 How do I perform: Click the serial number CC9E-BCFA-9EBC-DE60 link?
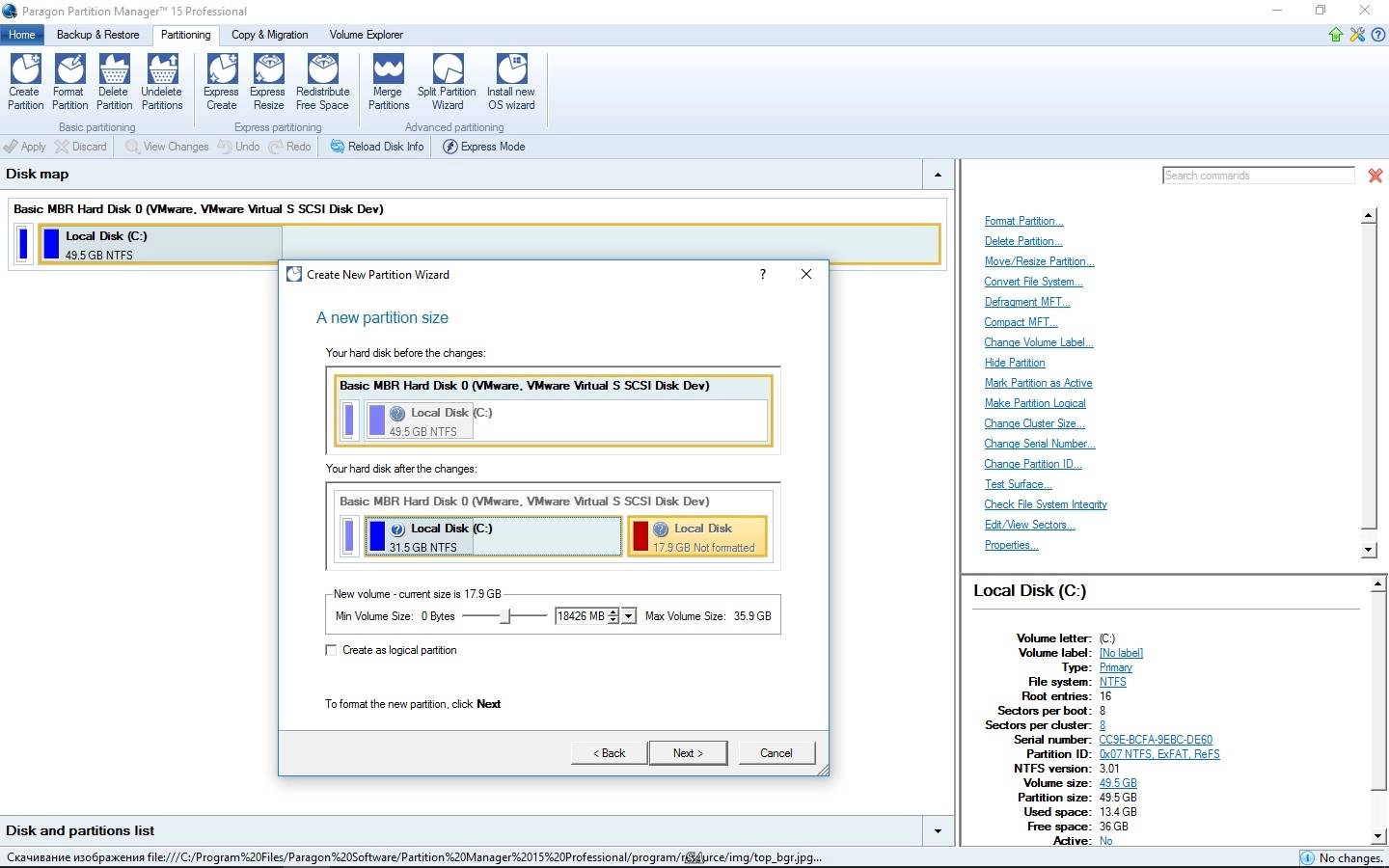pos(1156,740)
